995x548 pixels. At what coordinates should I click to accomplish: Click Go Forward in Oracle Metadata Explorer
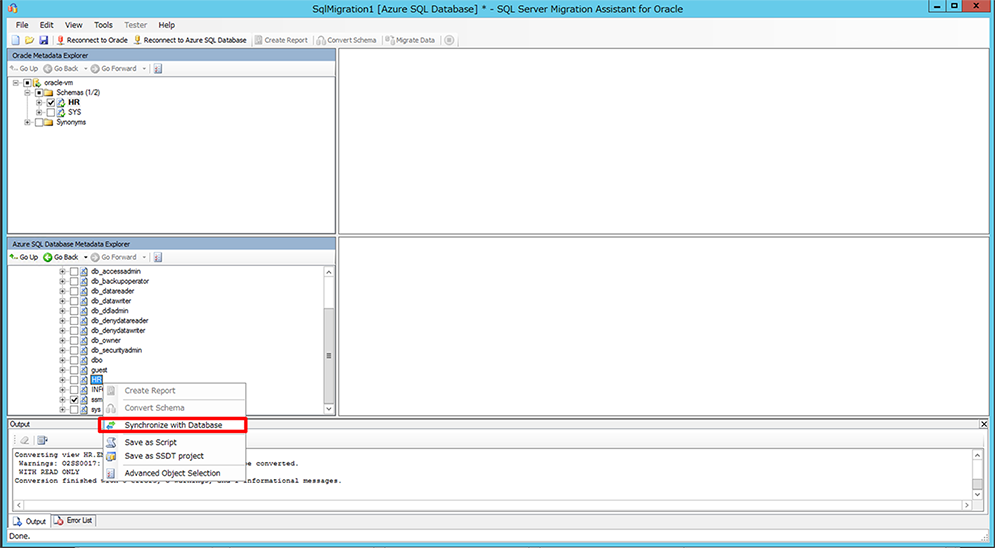coord(114,68)
